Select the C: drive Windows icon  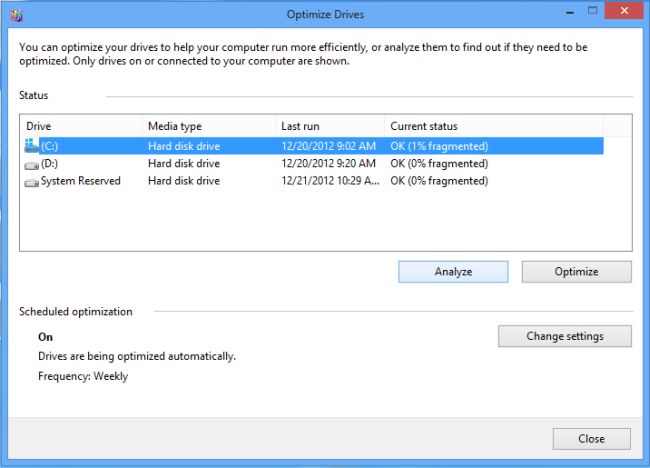(x=32, y=145)
